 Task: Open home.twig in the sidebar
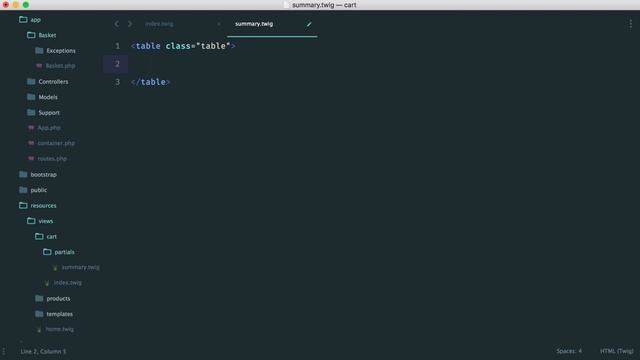click(60, 329)
